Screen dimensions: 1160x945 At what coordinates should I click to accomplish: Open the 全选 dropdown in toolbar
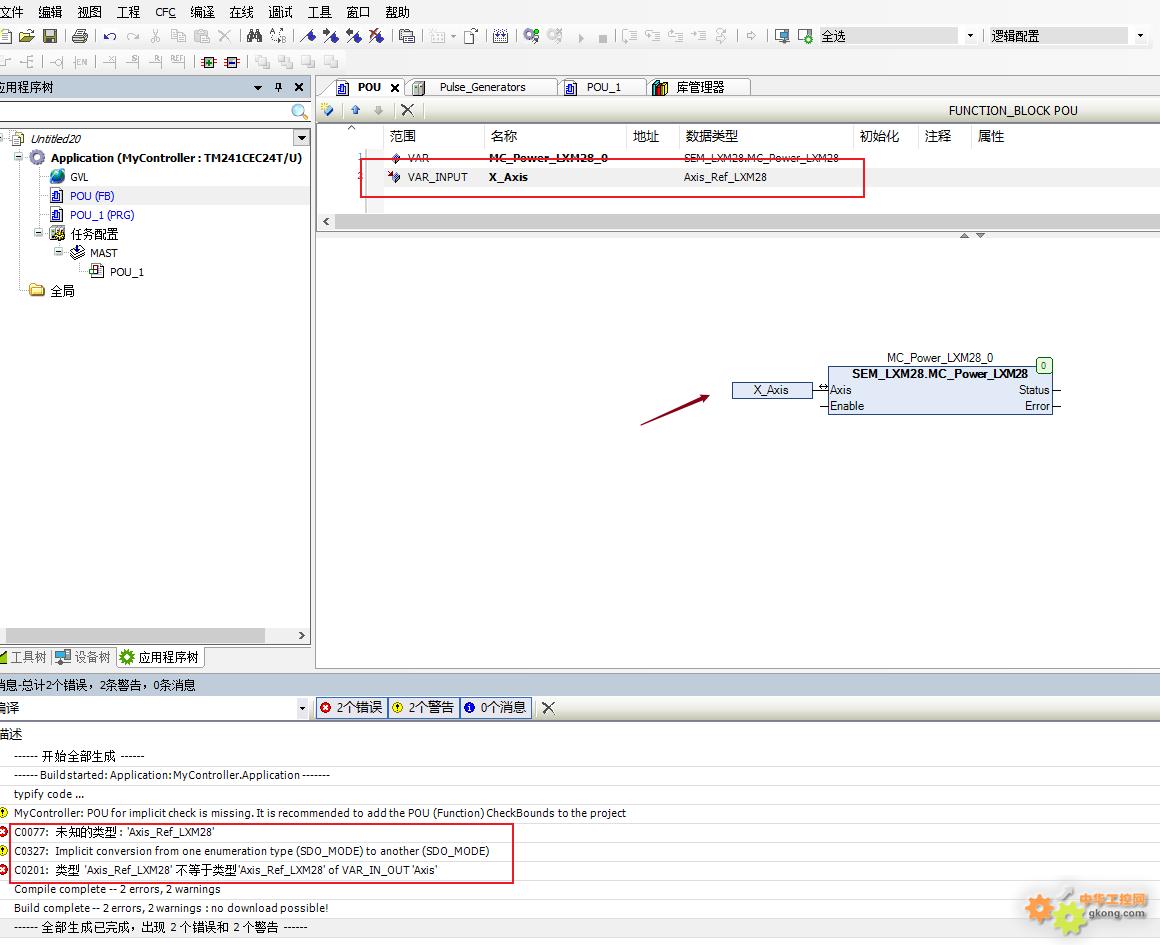click(x=969, y=36)
